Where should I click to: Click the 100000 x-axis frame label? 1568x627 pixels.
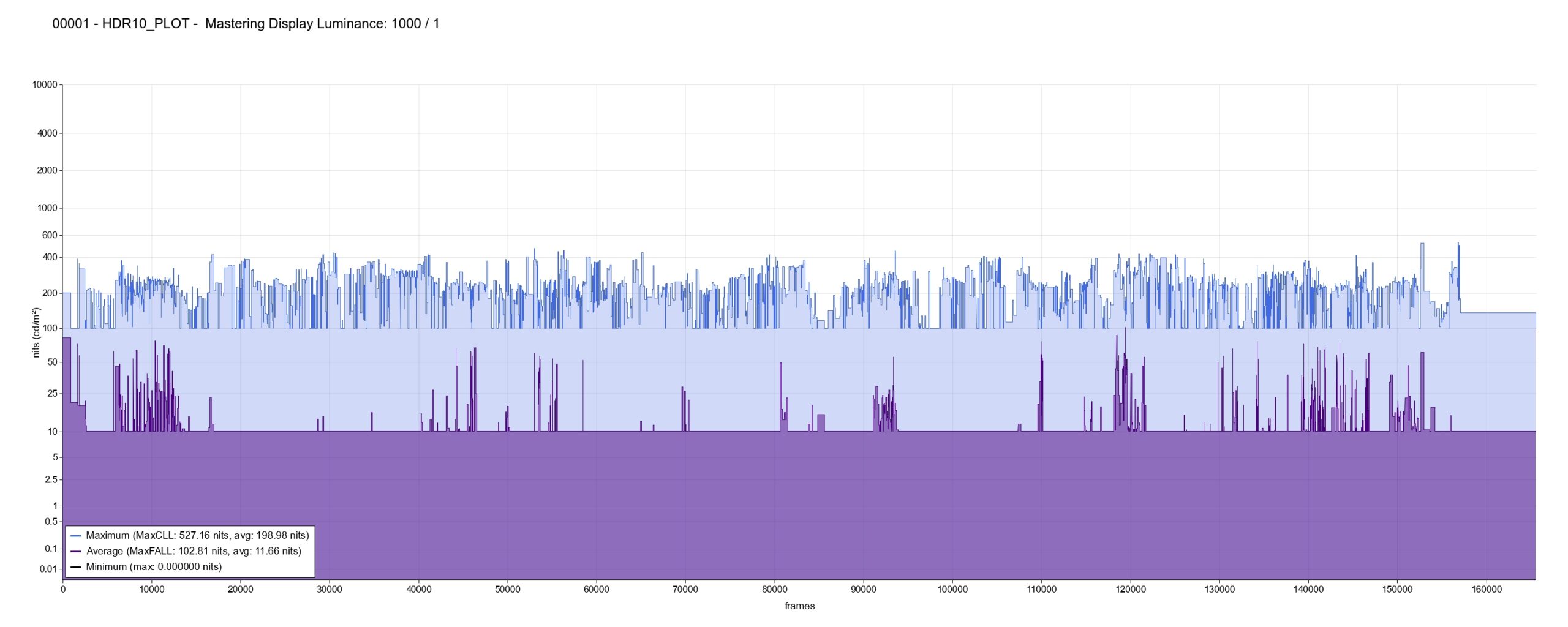952,590
